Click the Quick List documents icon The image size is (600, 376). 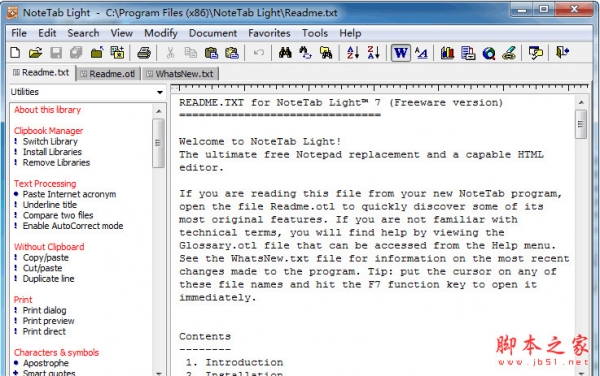coord(468,52)
